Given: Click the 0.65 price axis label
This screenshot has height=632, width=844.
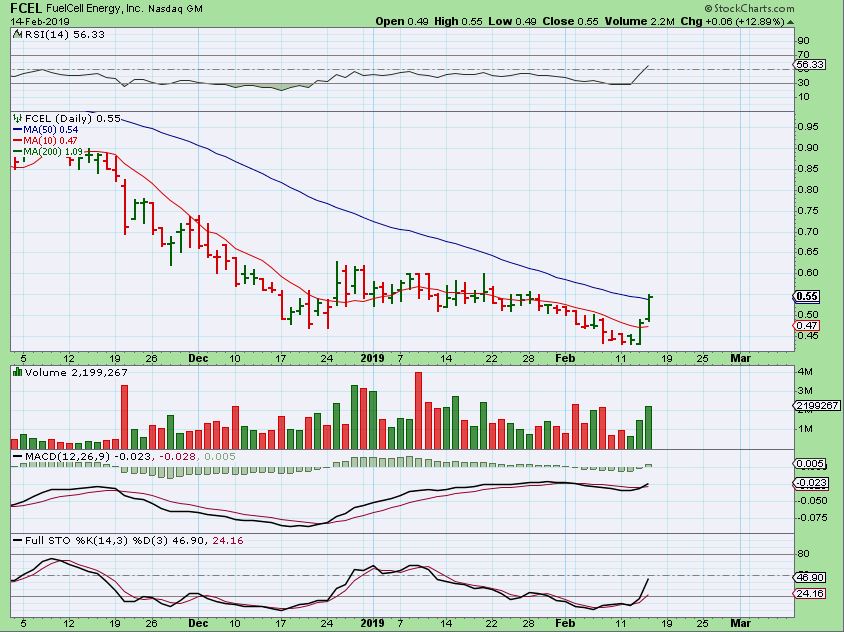Looking at the screenshot, I should [807, 251].
